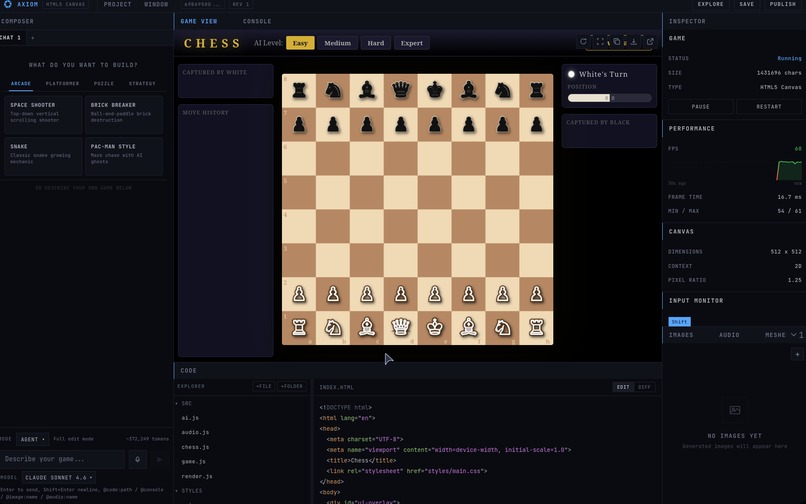Select the white king on e1
The width and height of the screenshot is (806, 504).
435,328
